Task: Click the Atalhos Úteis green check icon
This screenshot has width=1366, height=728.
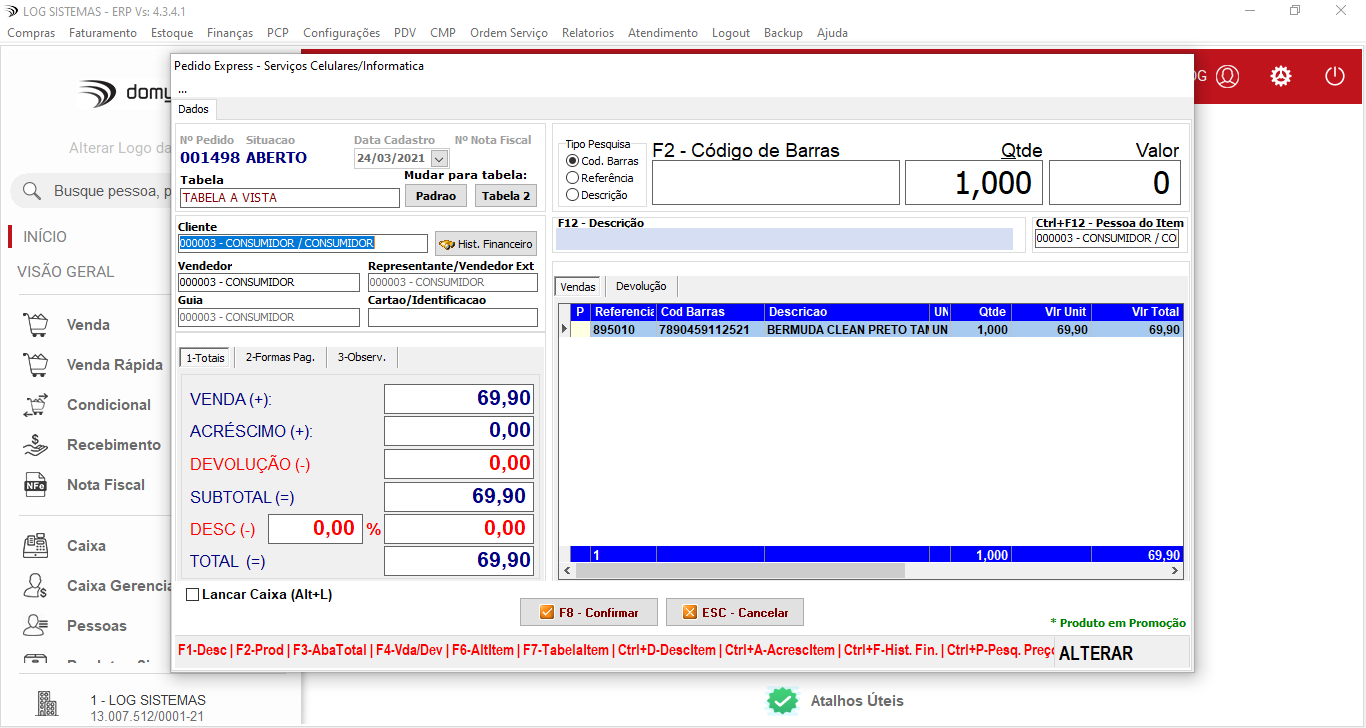Action: click(x=782, y=700)
